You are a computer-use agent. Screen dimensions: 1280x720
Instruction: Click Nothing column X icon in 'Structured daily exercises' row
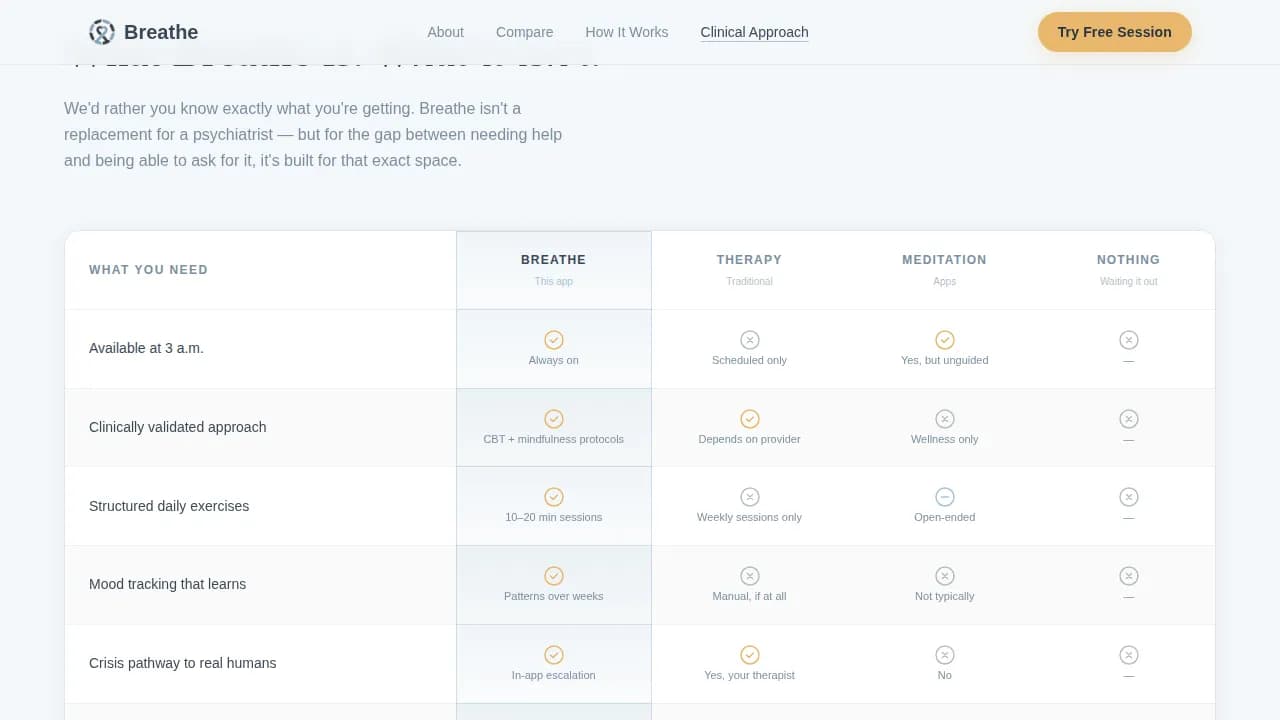pyautogui.click(x=1129, y=497)
